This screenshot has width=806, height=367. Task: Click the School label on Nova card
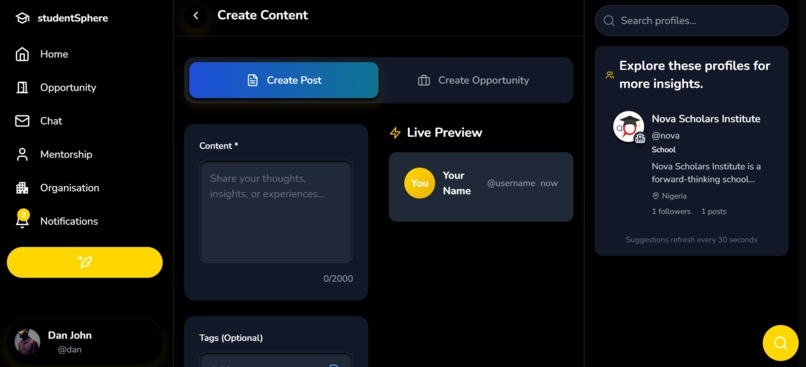click(664, 150)
